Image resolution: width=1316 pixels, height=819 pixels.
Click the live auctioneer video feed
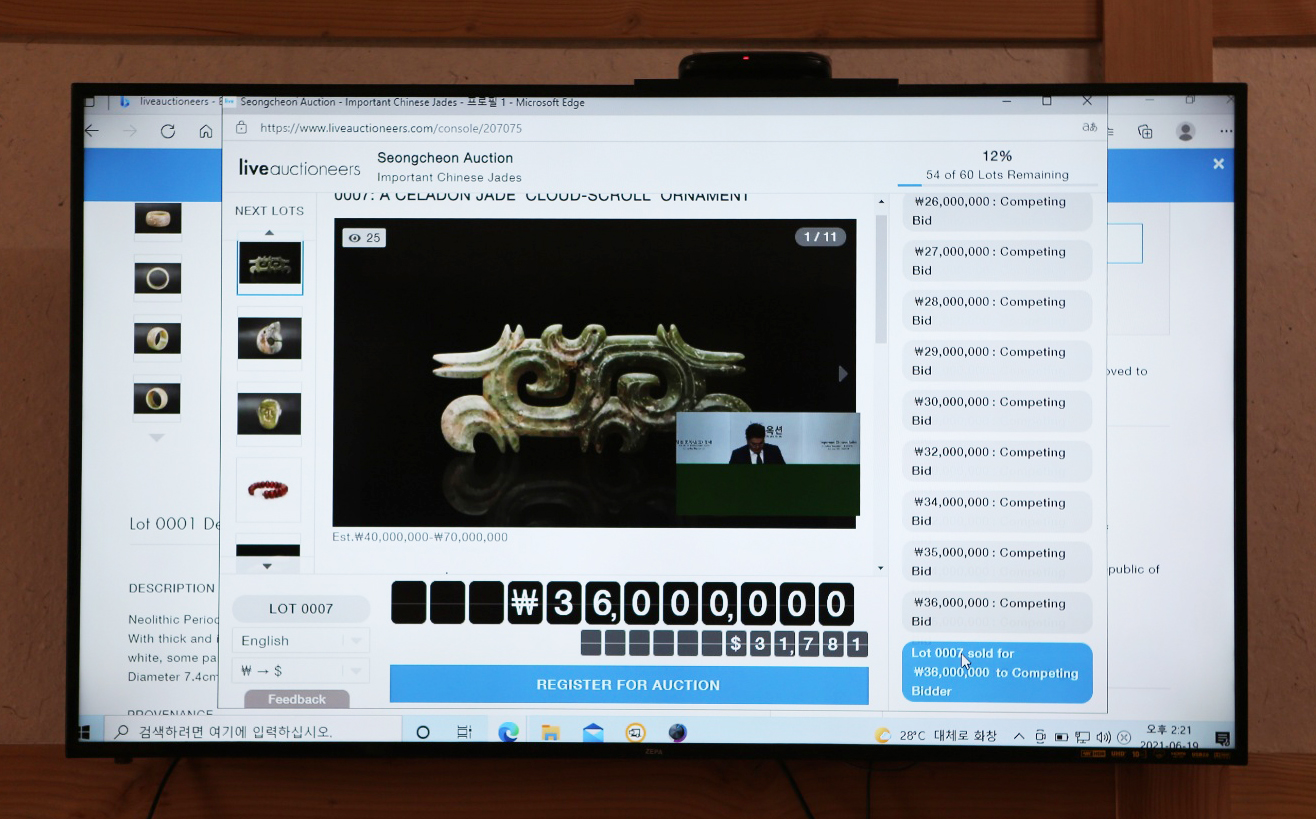point(768,463)
